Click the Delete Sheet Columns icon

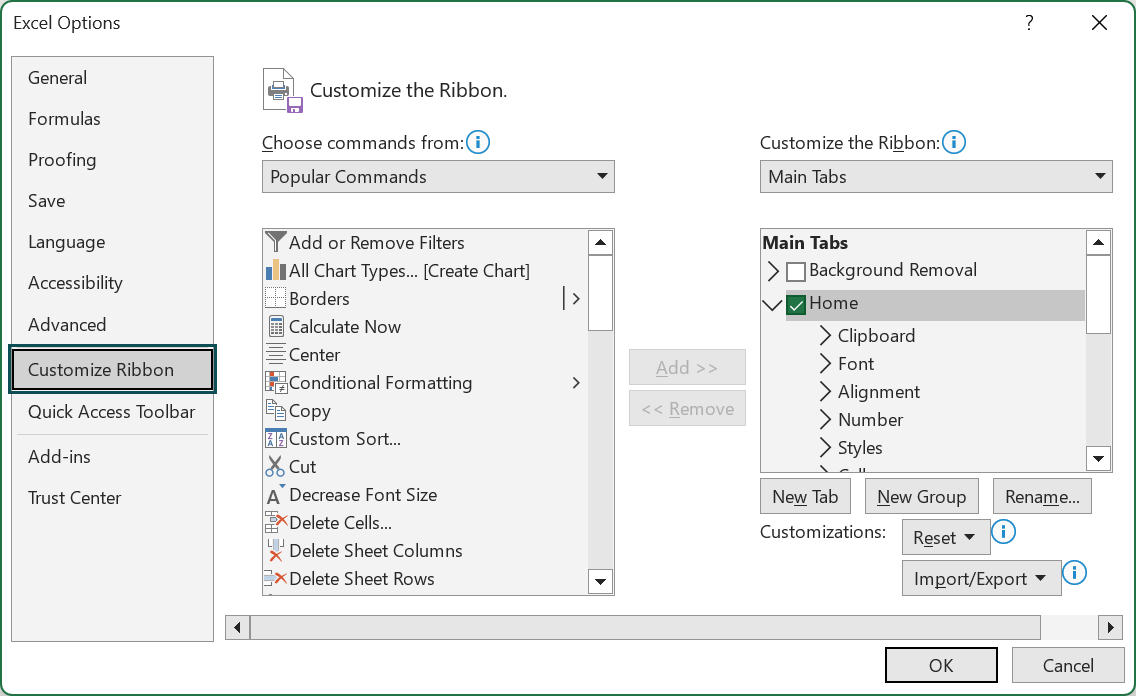[275, 550]
